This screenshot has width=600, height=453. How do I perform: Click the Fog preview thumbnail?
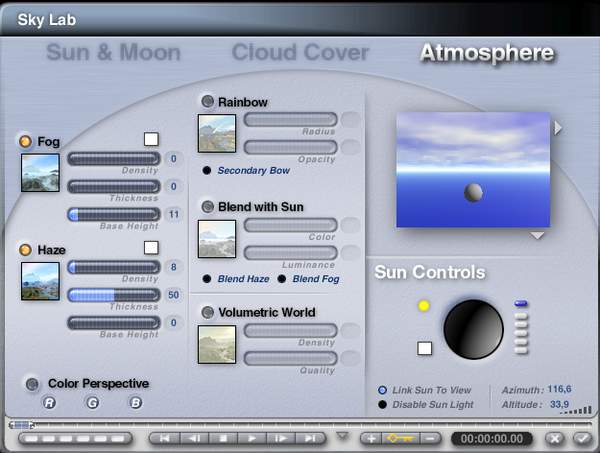coord(40,173)
